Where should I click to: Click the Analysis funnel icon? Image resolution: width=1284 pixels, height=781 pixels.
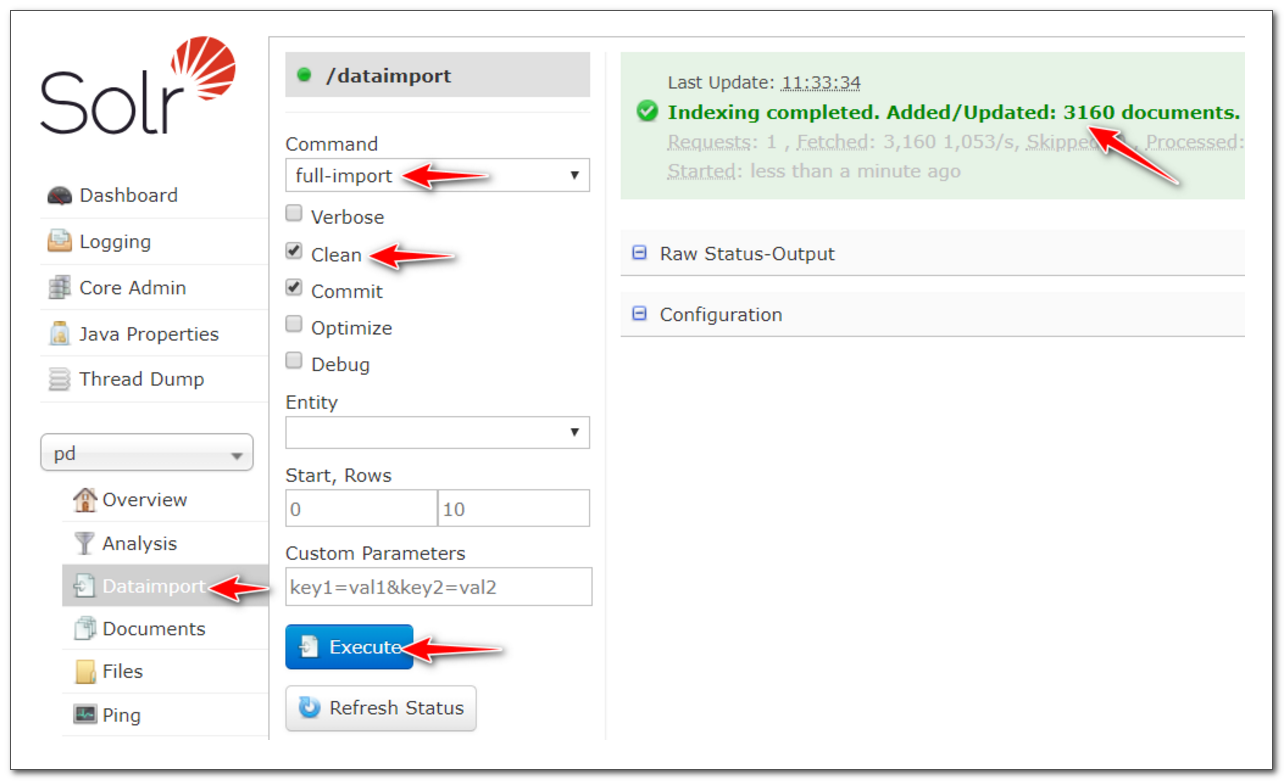pos(86,543)
